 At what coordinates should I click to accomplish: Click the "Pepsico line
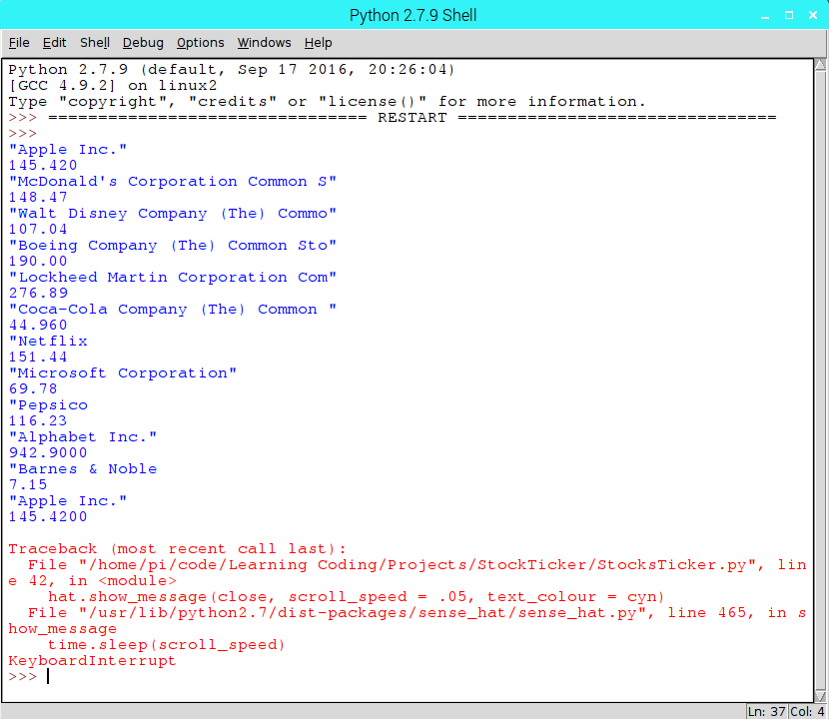(x=48, y=405)
